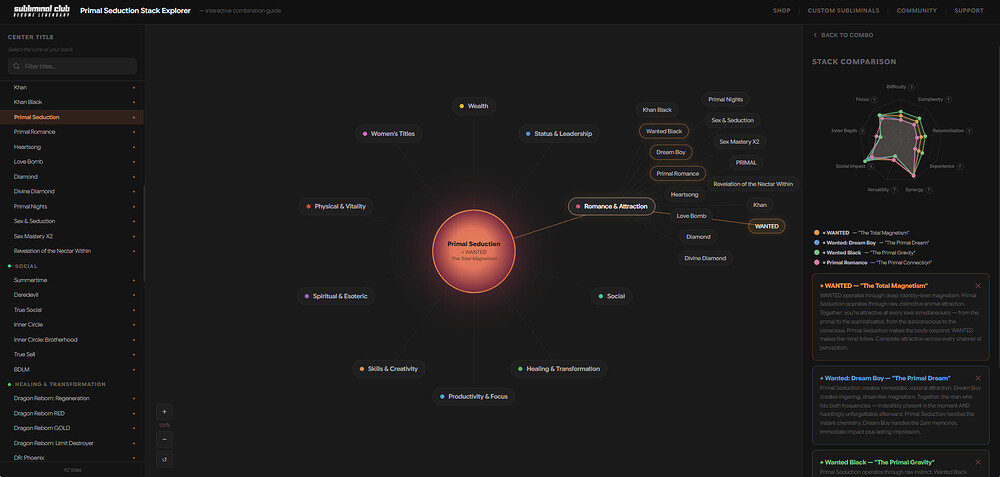Click the Filter titles search field

click(x=72, y=66)
